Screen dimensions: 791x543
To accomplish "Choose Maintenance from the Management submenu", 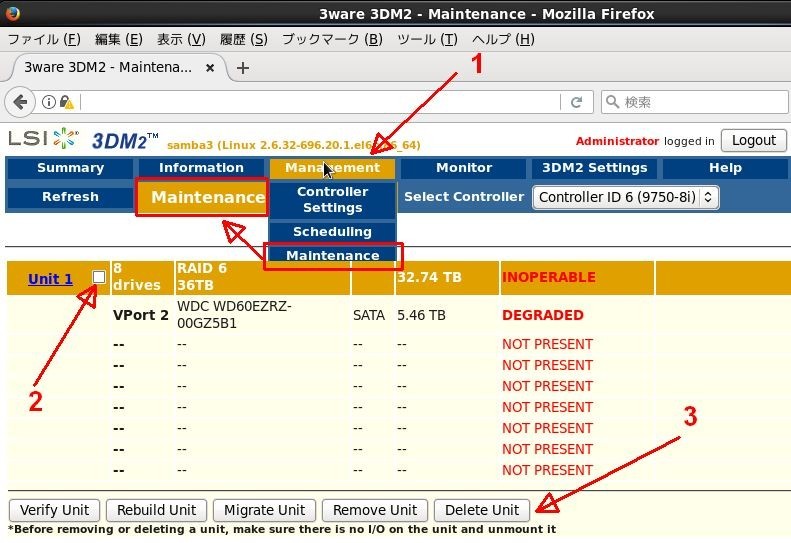I will pos(332,255).
